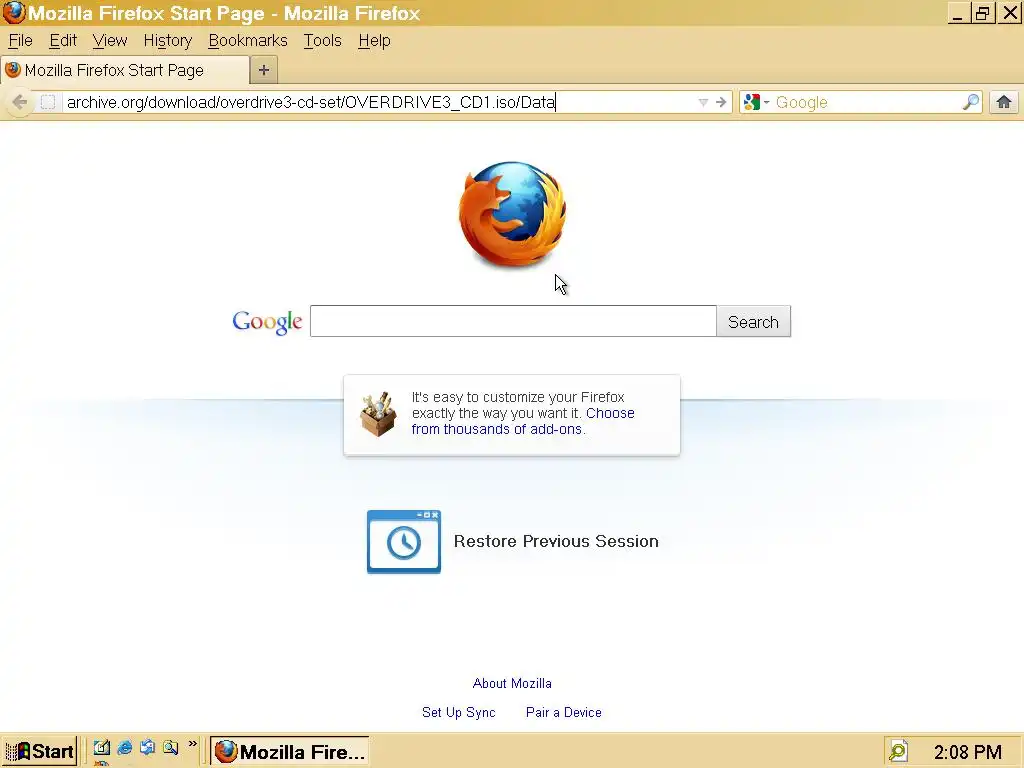Open a new tab with plus button
1024x768 pixels.
pos(264,70)
